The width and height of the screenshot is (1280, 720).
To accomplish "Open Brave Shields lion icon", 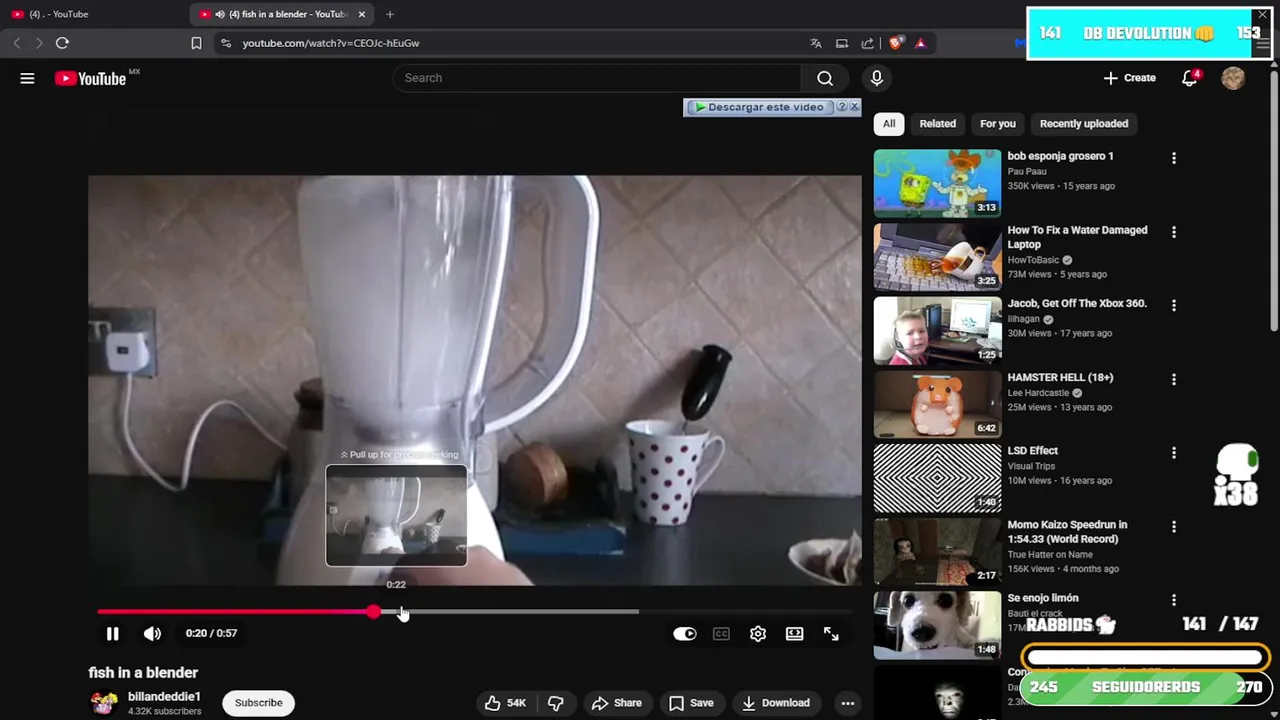I will [896, 43].
